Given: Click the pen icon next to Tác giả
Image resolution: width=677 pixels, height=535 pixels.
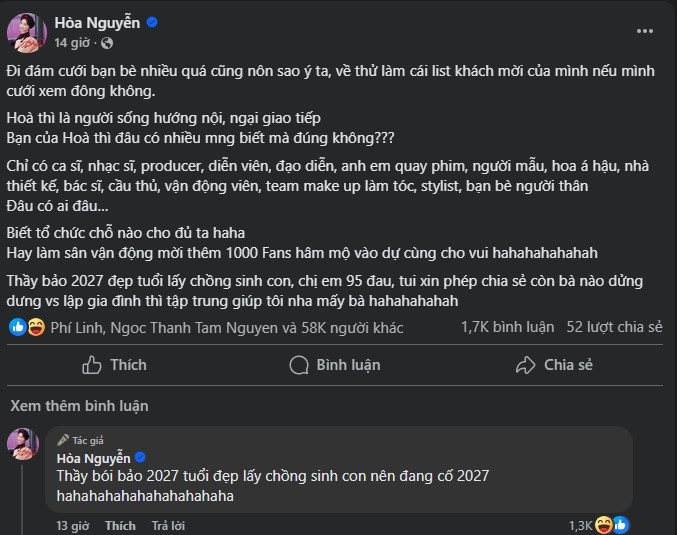Looking at the screenshot, I should 63,439.
